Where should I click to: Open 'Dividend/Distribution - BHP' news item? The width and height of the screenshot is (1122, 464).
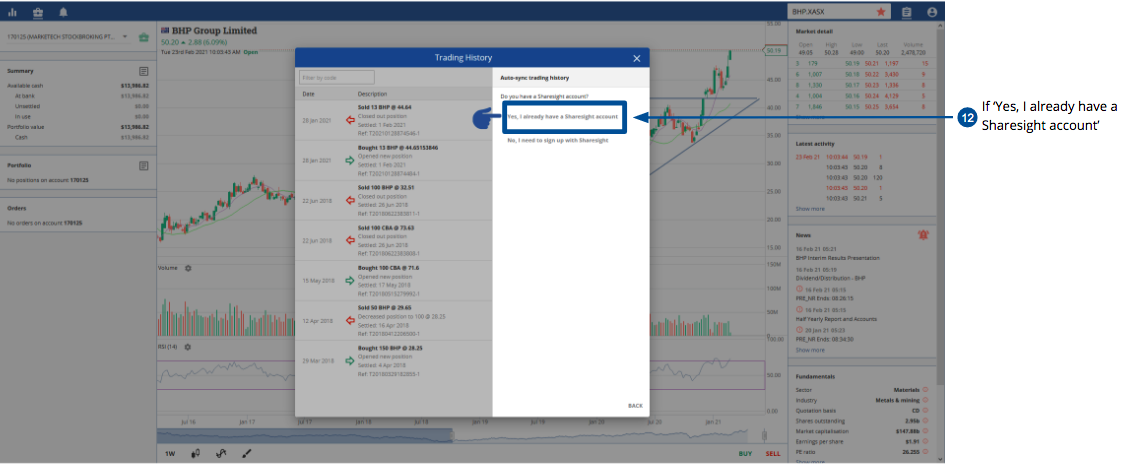pyautogui.click(x=829, y=277)
